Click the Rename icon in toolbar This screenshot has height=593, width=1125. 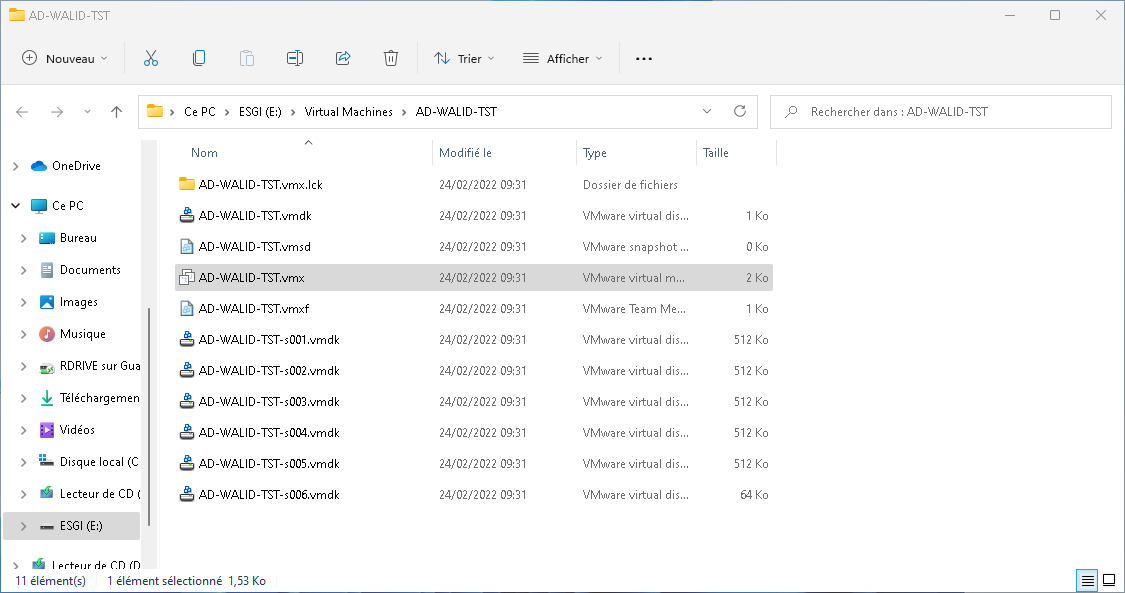pyautogui.click(x=295, y=59)
